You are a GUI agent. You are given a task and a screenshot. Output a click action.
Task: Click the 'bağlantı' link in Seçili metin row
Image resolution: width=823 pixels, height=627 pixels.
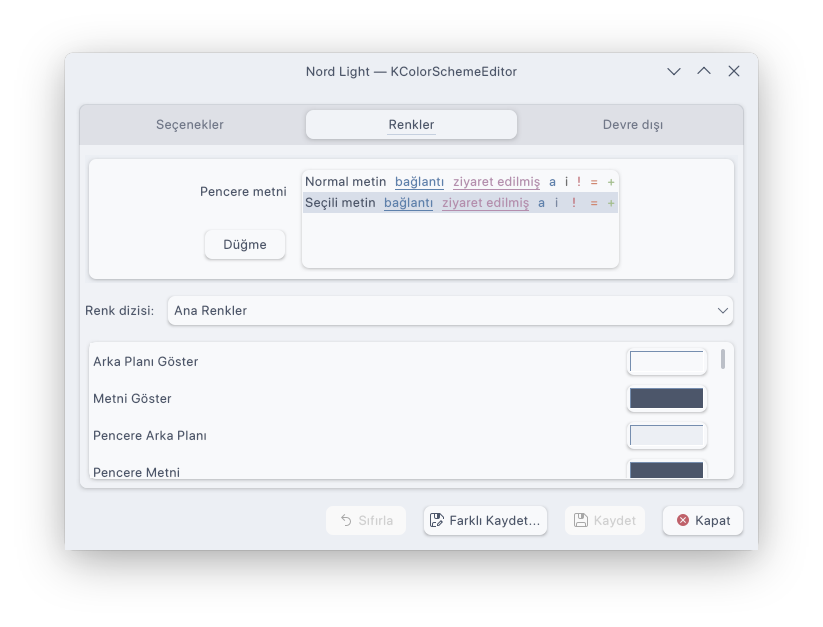coord(408,203)
